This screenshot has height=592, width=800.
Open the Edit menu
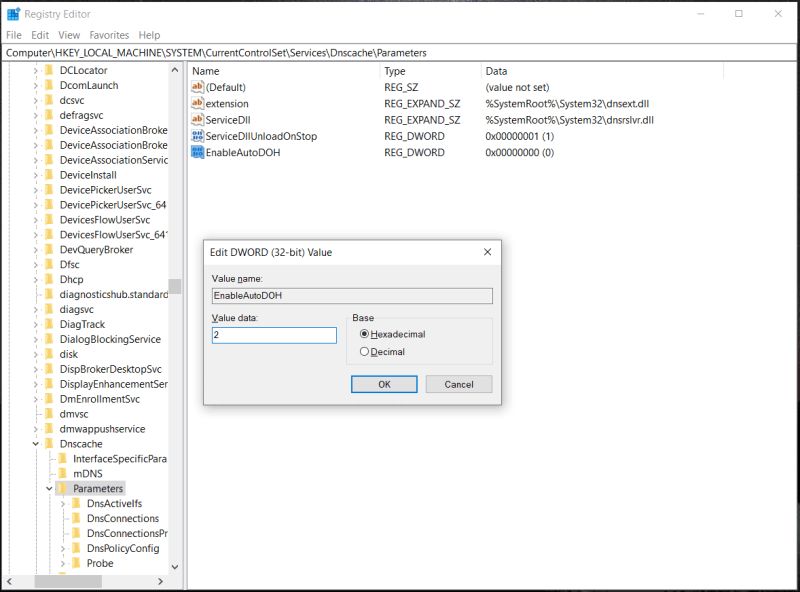pyautogui.click(x=39, y=34)
